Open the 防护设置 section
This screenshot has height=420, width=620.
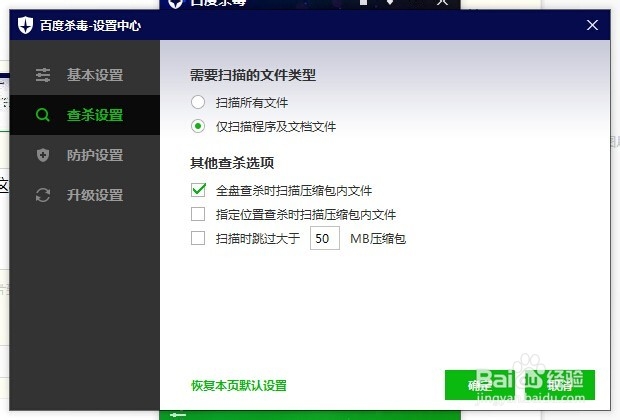pos(85,155)
